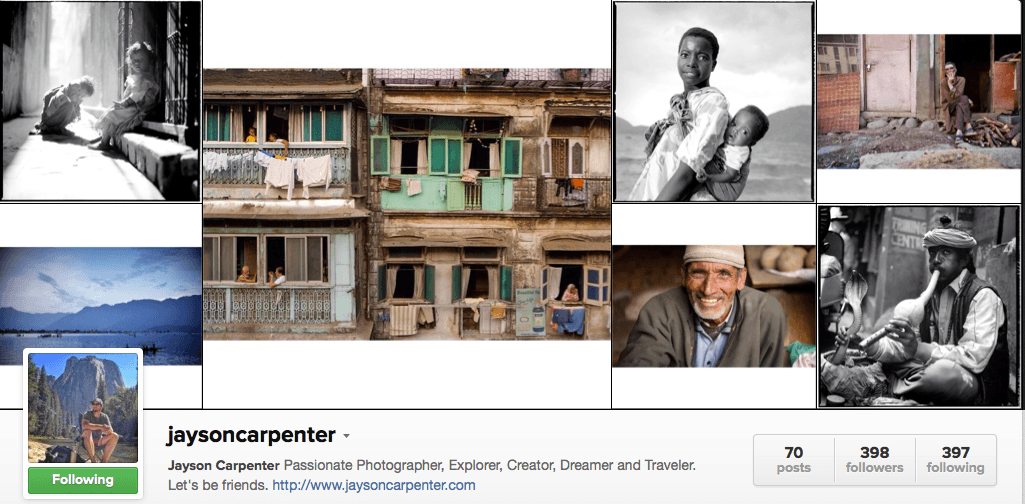This screenshot has height=504, width=1025.
Task: Open the jaysoncarpenter.com website link
Action: [x=374, y=485]
